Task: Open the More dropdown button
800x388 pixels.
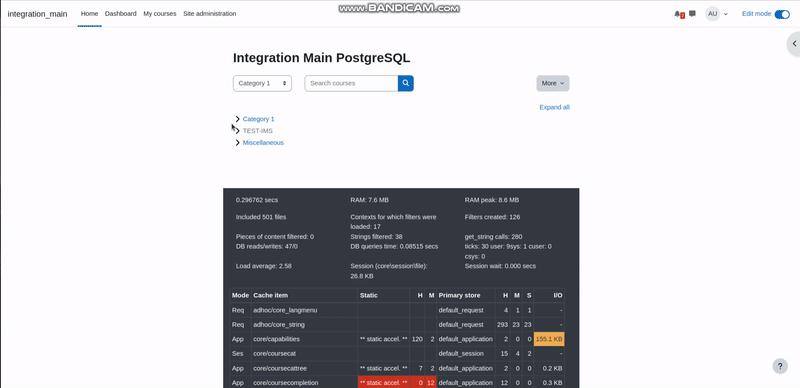Action: click(x=553, y=83)
